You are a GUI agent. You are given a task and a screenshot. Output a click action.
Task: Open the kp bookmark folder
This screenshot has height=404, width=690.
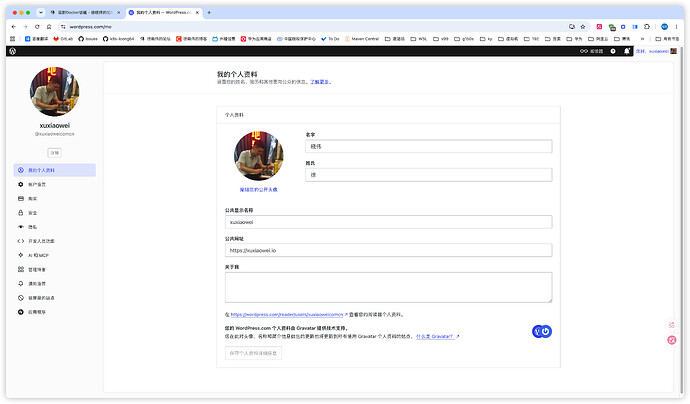pos(486,39)
